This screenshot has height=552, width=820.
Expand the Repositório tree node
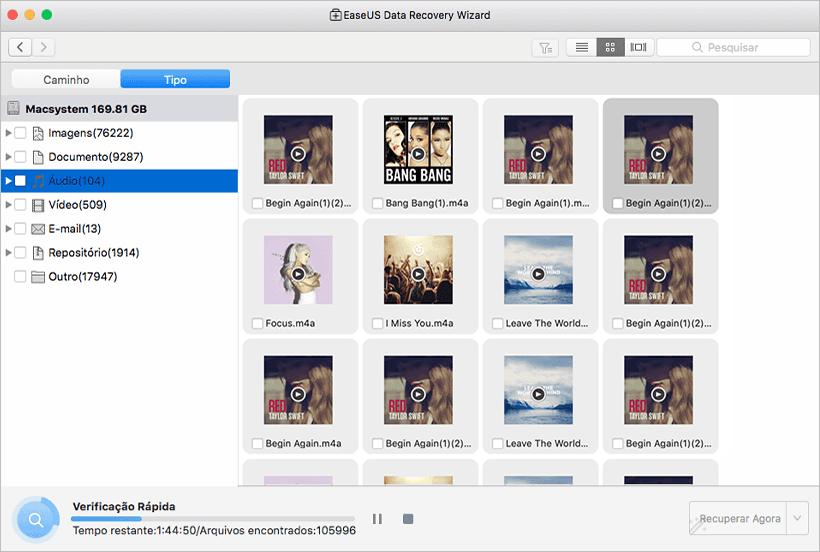pos(8,253)
